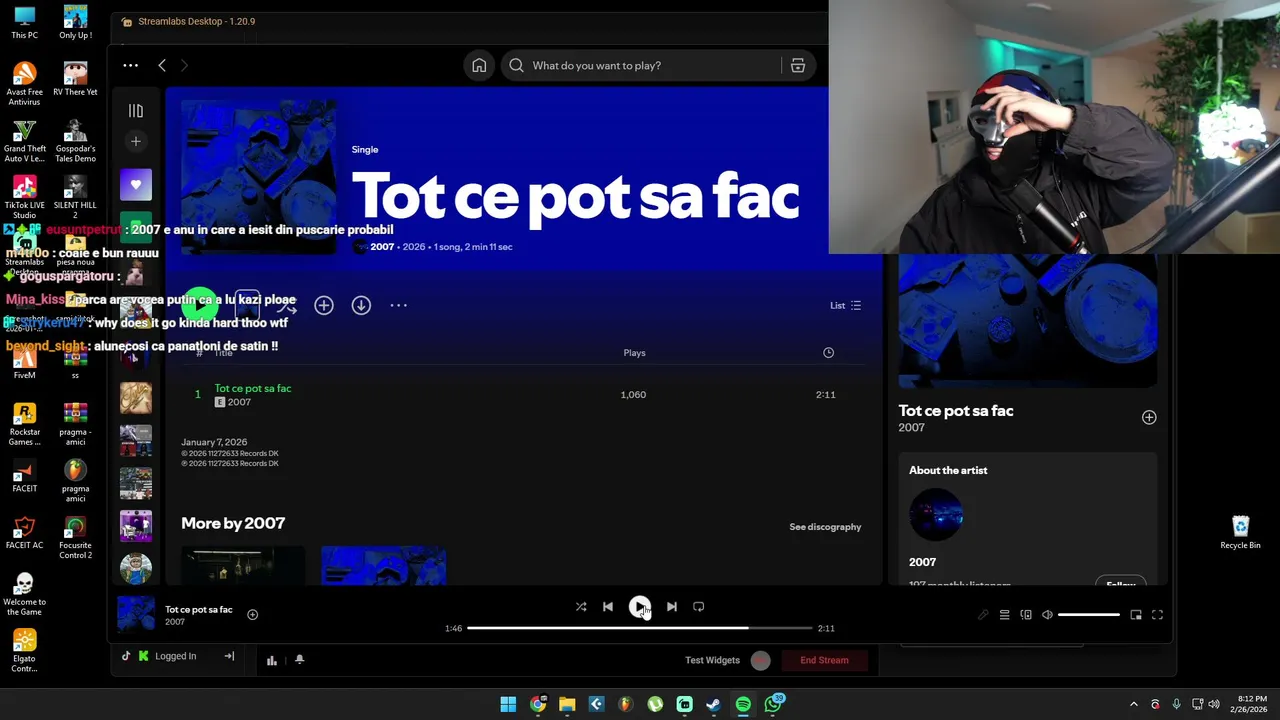Open now-playing thumbnail in bottom bar
Viewport: 1280px width, 720px height.
[x=136, y=615]
